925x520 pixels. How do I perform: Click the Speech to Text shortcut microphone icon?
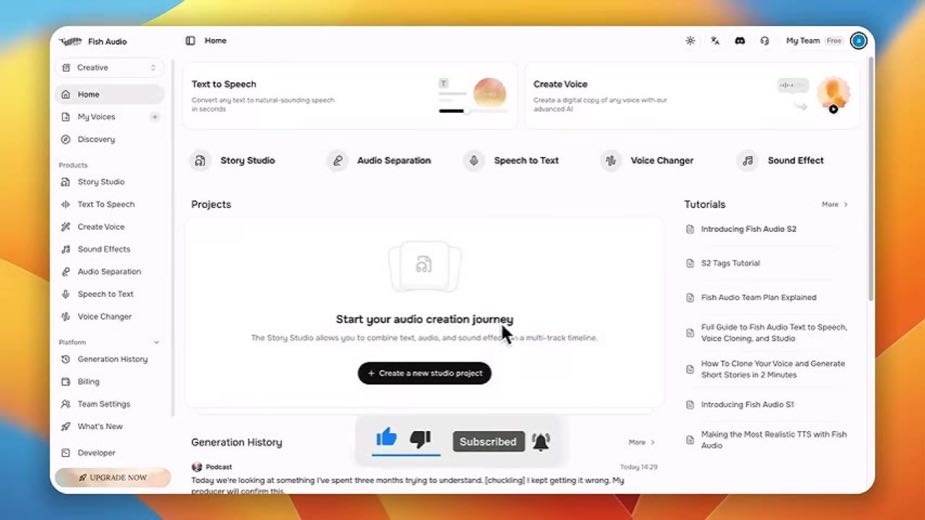474,161
